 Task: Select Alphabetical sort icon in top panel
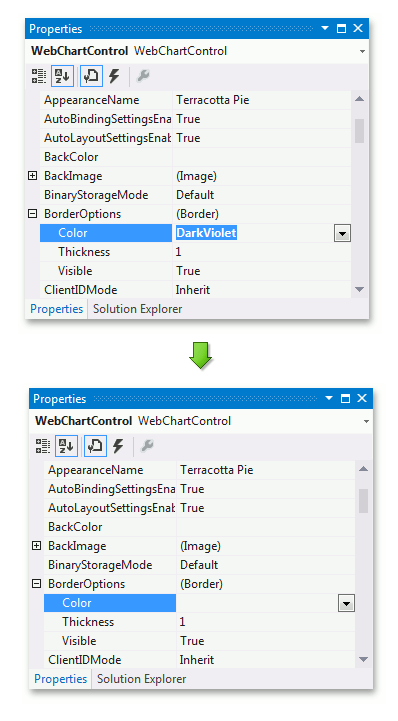pyautogui.click(x=63, y=76)
